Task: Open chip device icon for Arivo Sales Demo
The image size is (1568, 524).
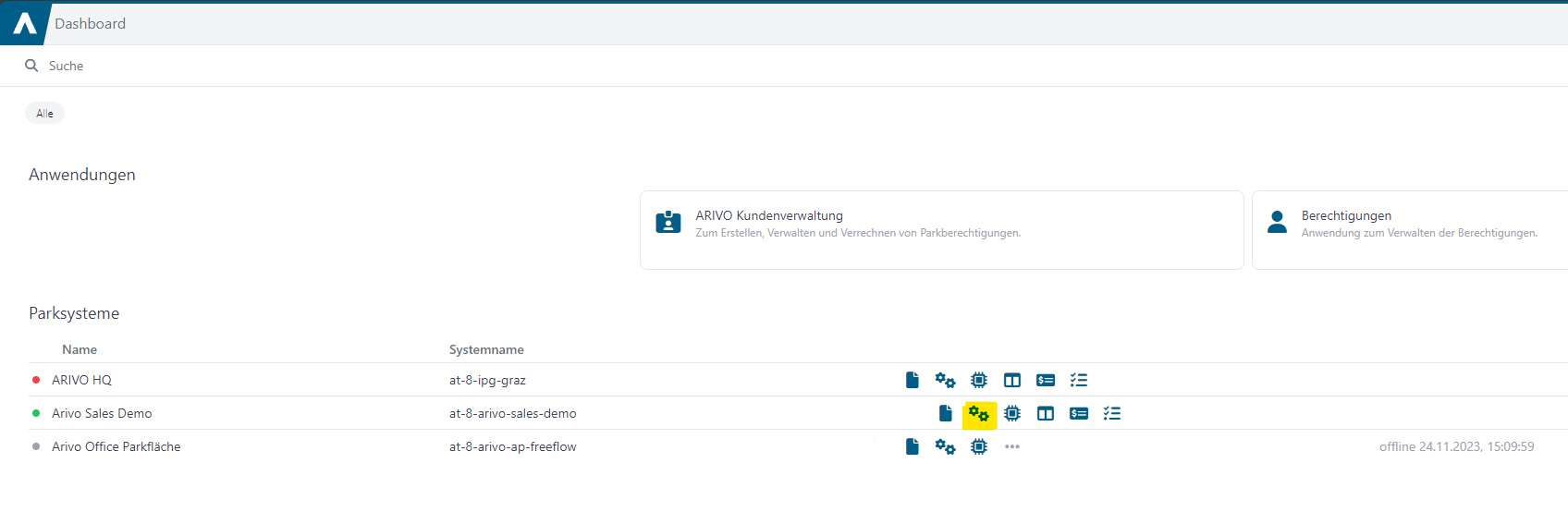Action: 1012,413
